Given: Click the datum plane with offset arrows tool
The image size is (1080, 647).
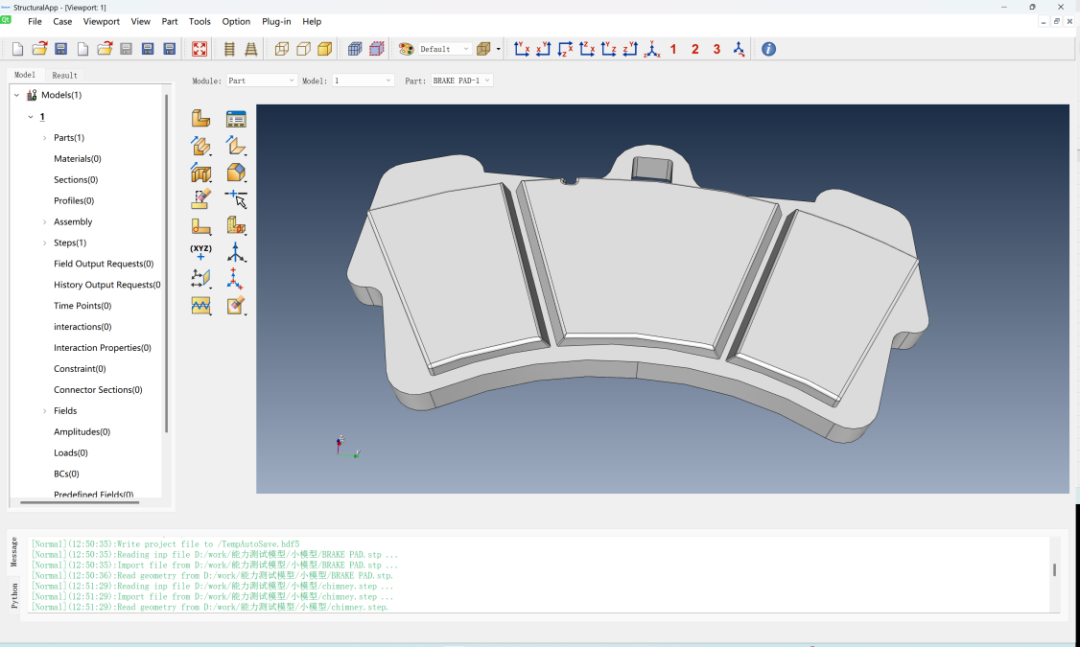Looking at the screenshot, I should tap(200, 278).
